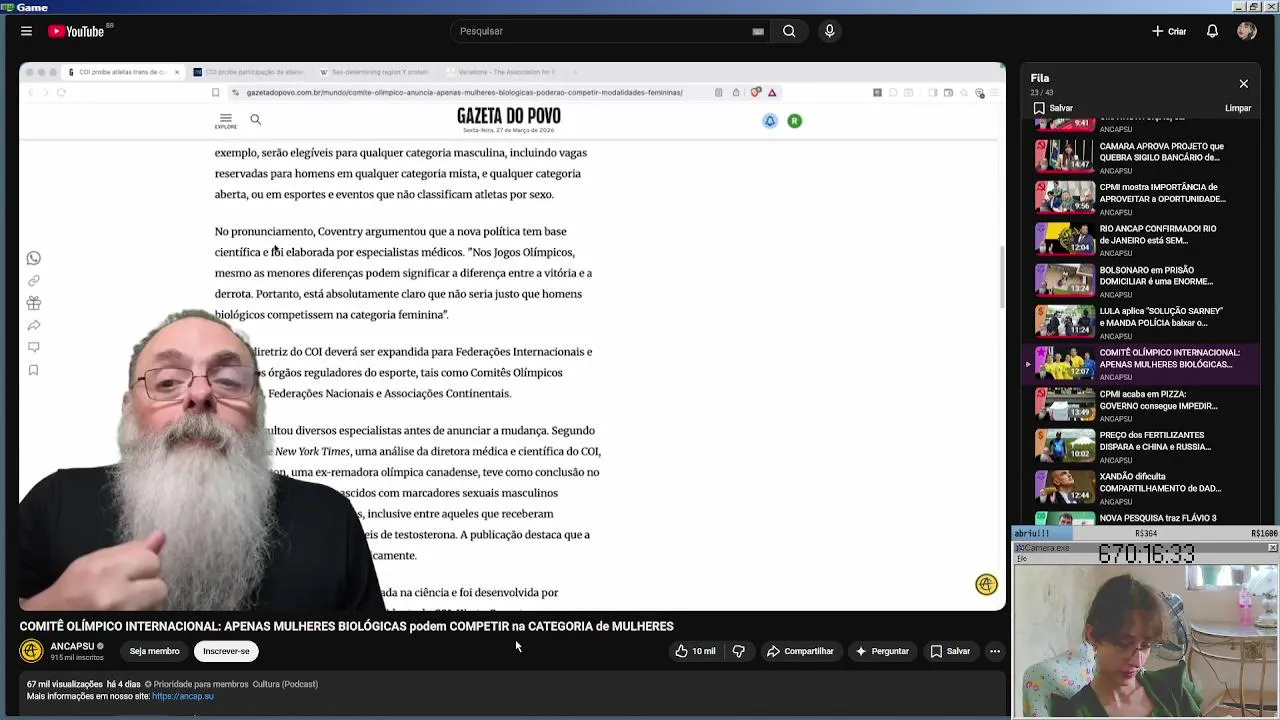This screenshot has height=720, width=1280.
Task: Open the account avatar menu
Action: 1246,31
